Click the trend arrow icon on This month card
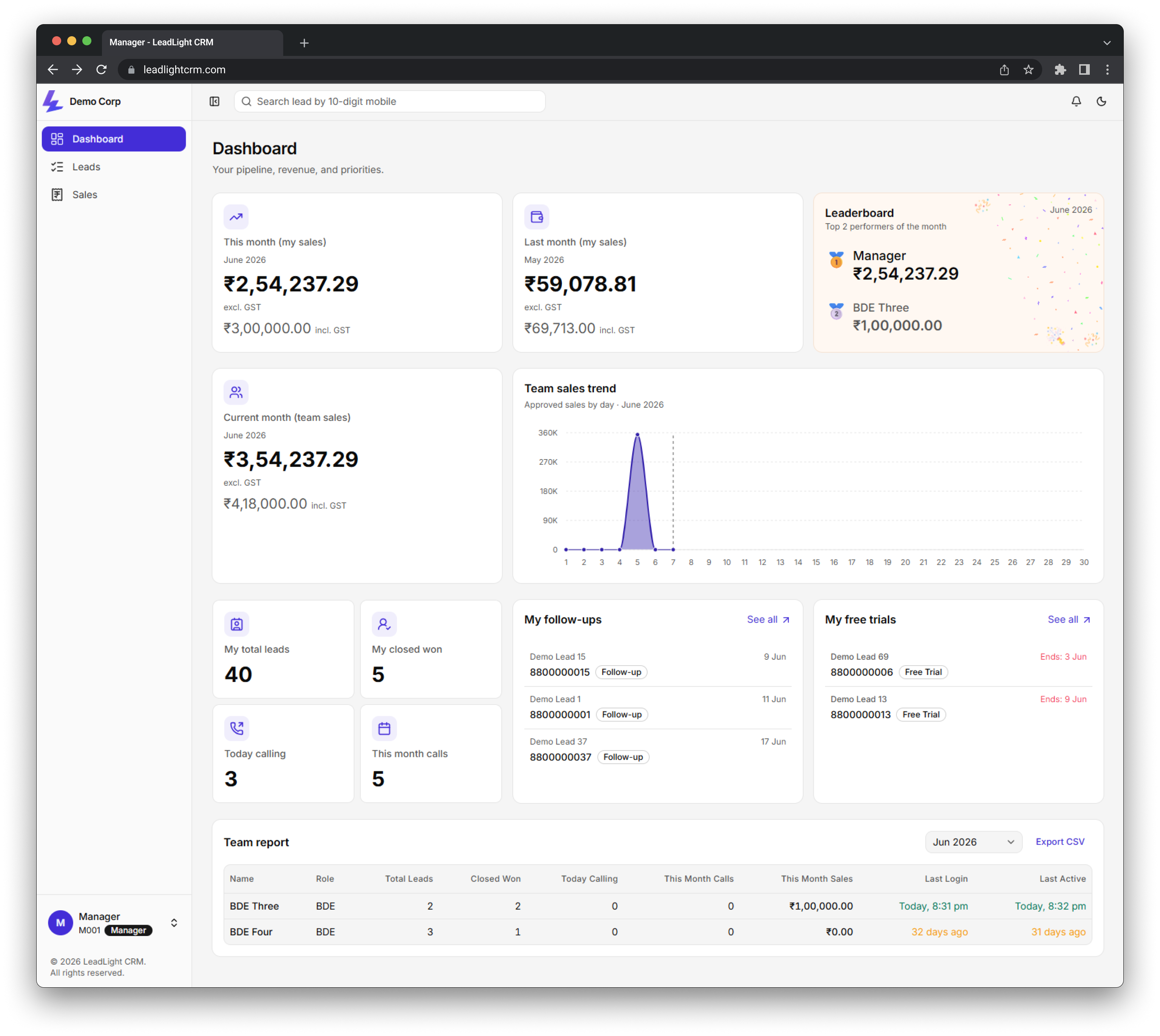1160x1036 pixels. [236, 217]
